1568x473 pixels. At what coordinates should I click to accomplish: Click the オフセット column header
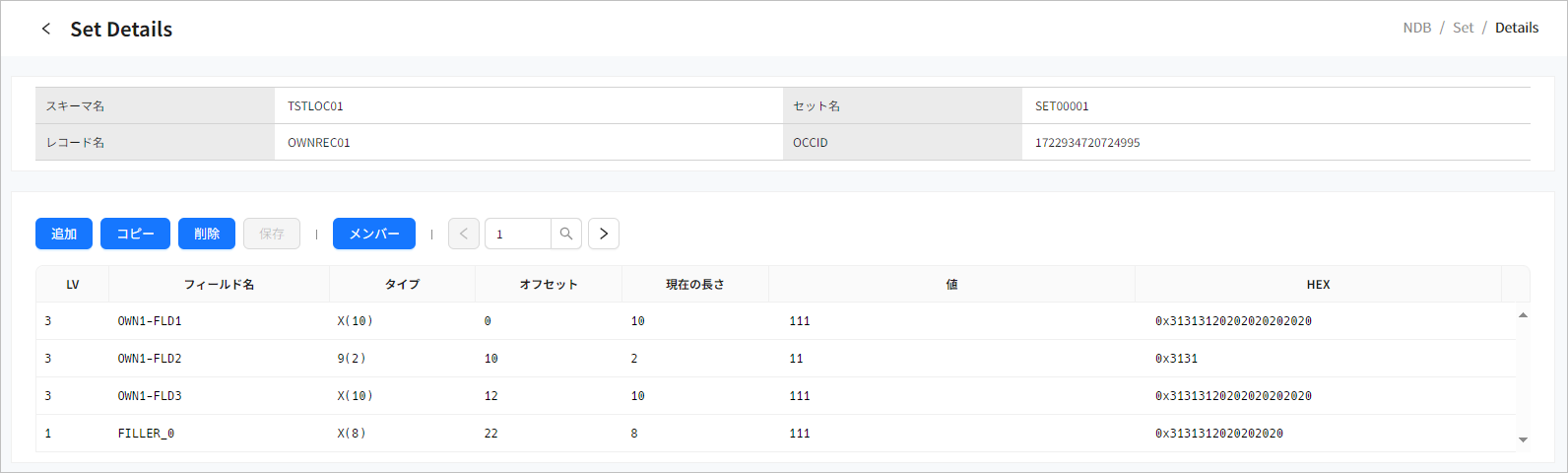(548, 284)
